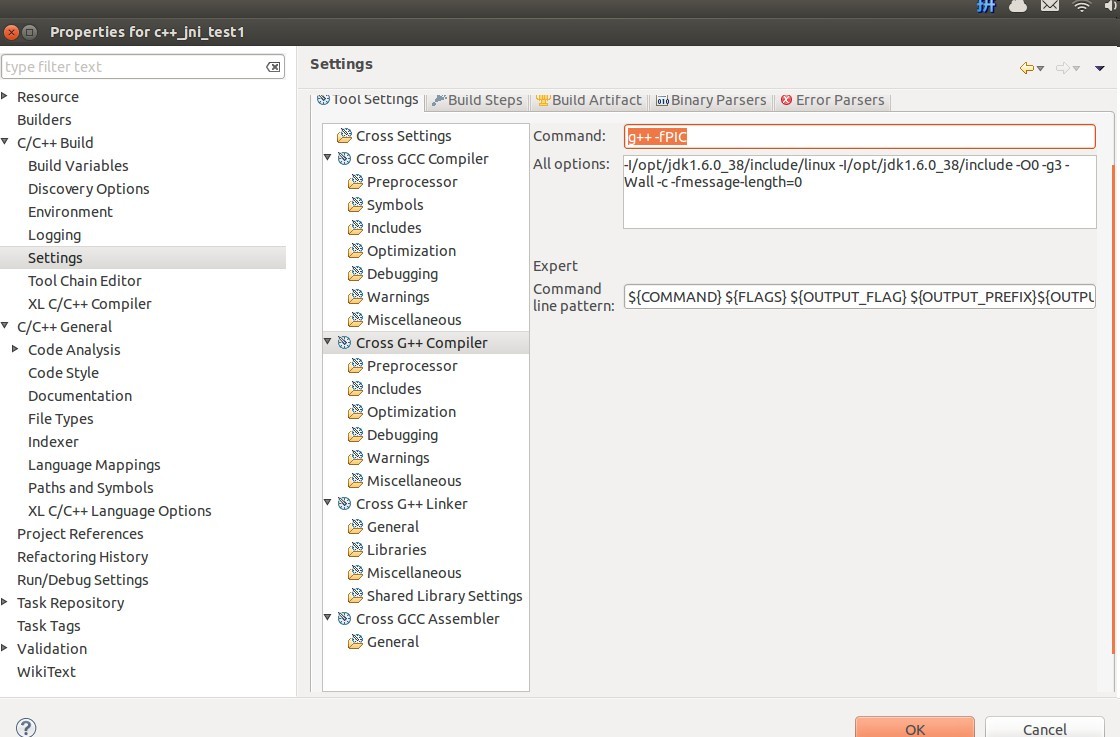Open the Error Parsers tab
Screen dimensions: 1120x737
pos(832,100)
